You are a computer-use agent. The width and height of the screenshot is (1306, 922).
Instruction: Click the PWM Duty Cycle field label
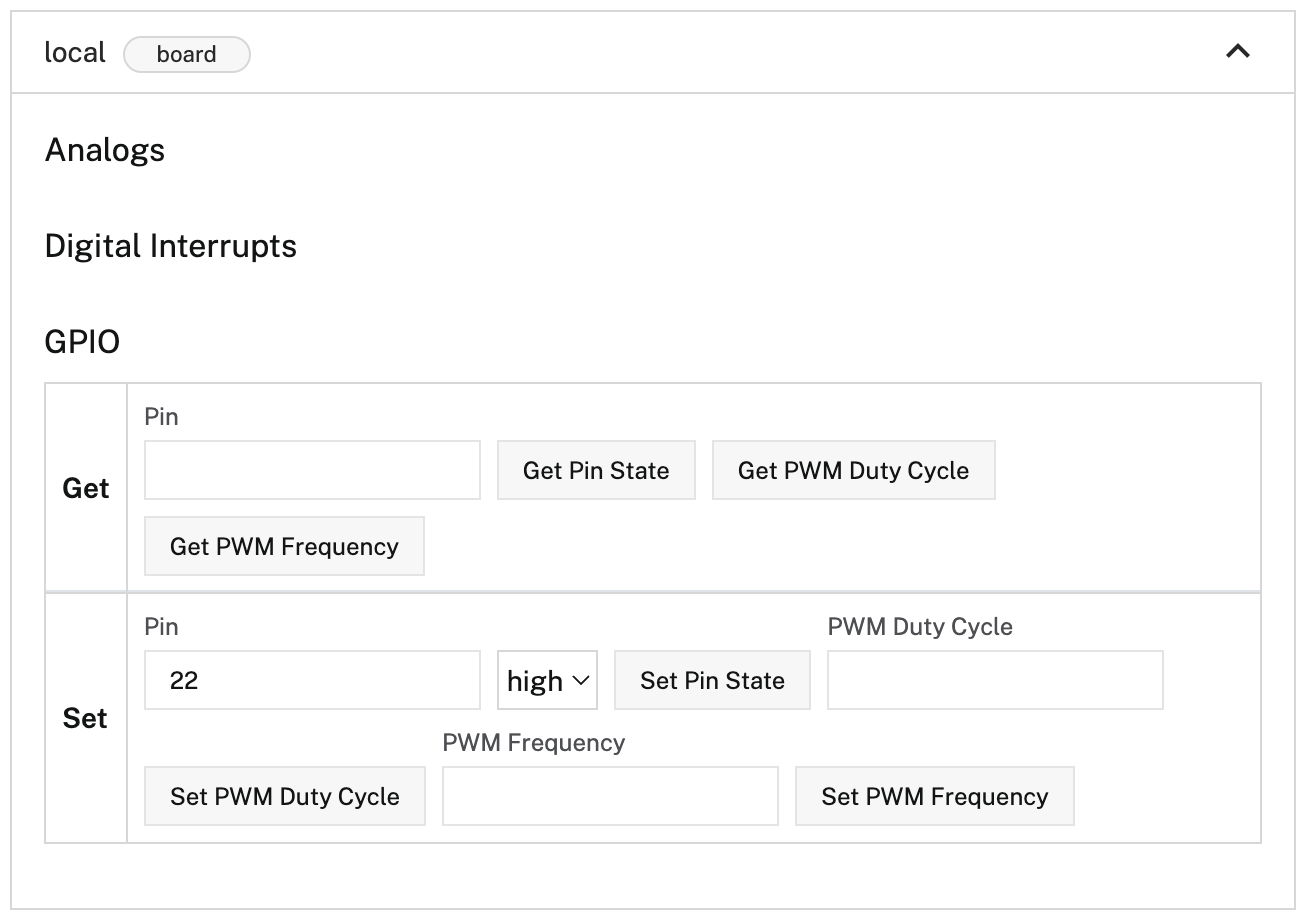[x=920, y=627]
